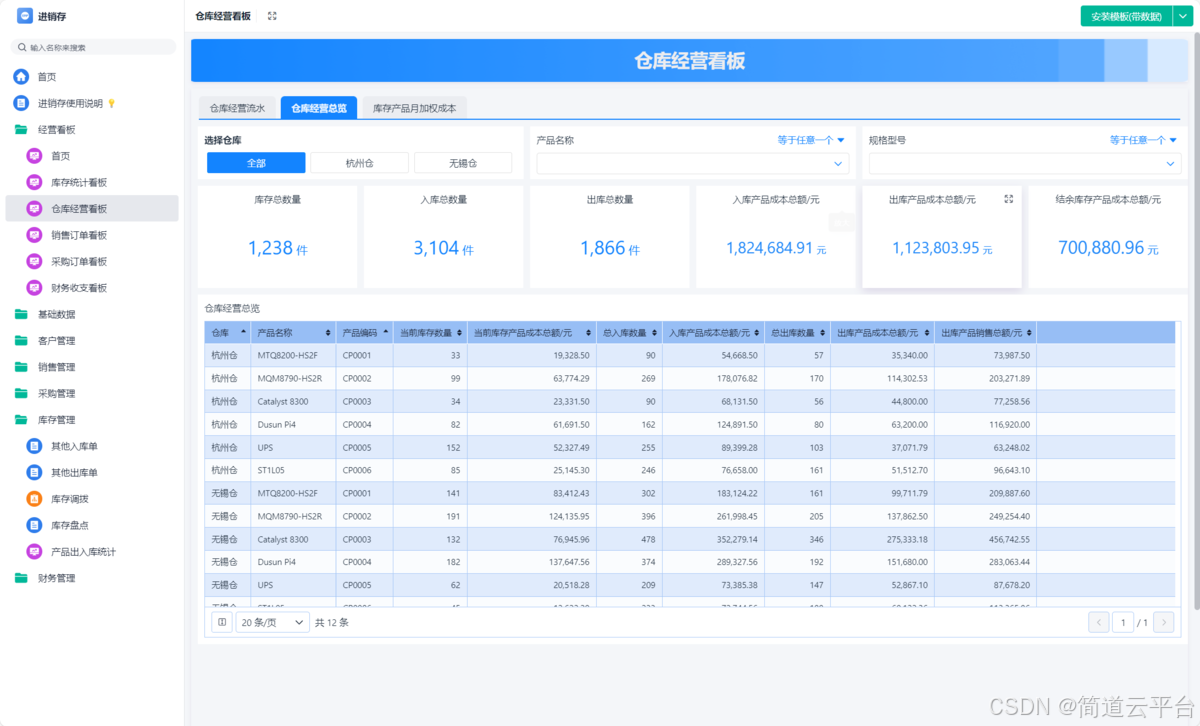This screenshot has width=1200, height=726.
Task: Open the 规格型号 filter dropdown
Action: tap(1024, 163)
